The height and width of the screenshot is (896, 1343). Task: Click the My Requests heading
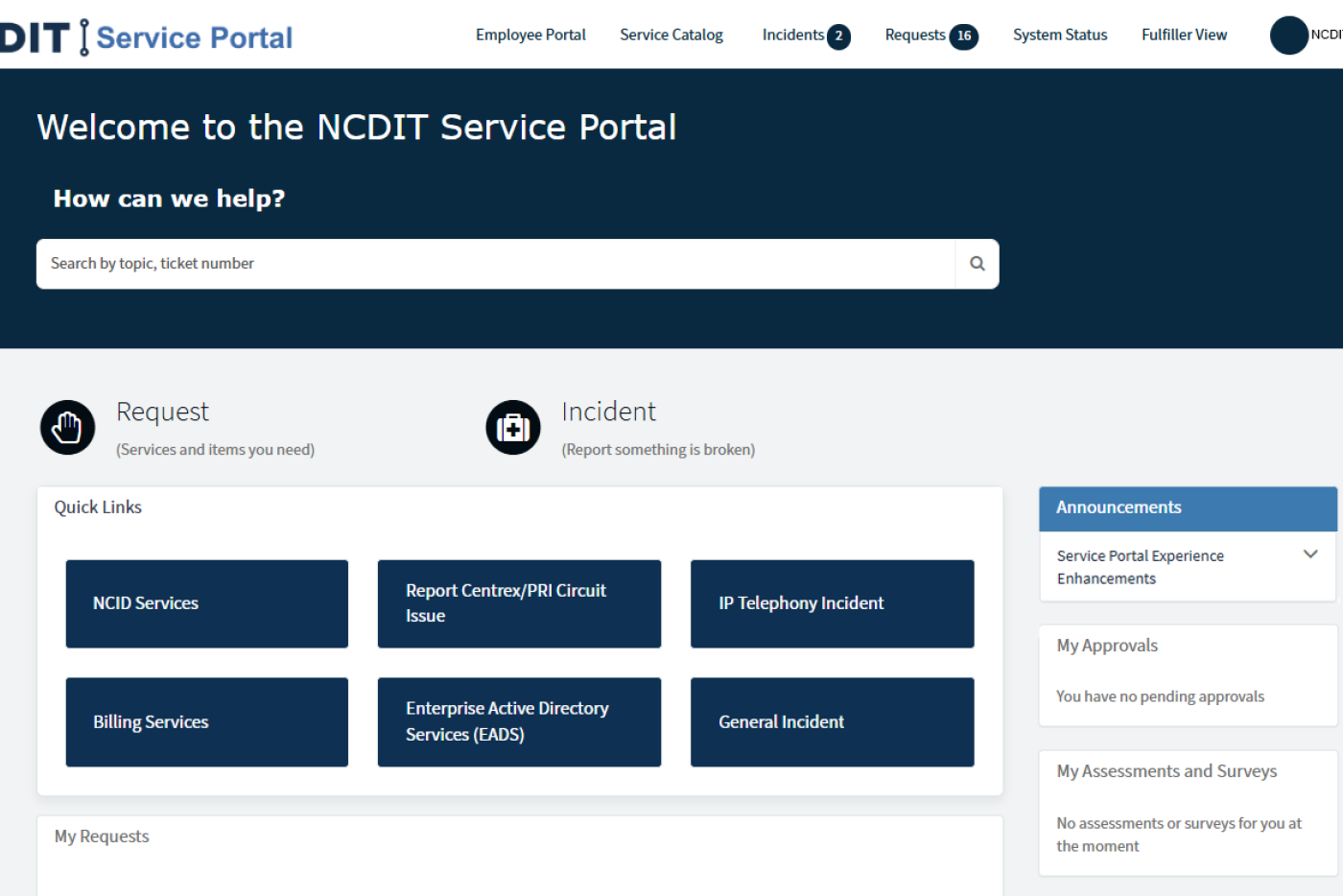pyautogui.click(x=102, y=837)
